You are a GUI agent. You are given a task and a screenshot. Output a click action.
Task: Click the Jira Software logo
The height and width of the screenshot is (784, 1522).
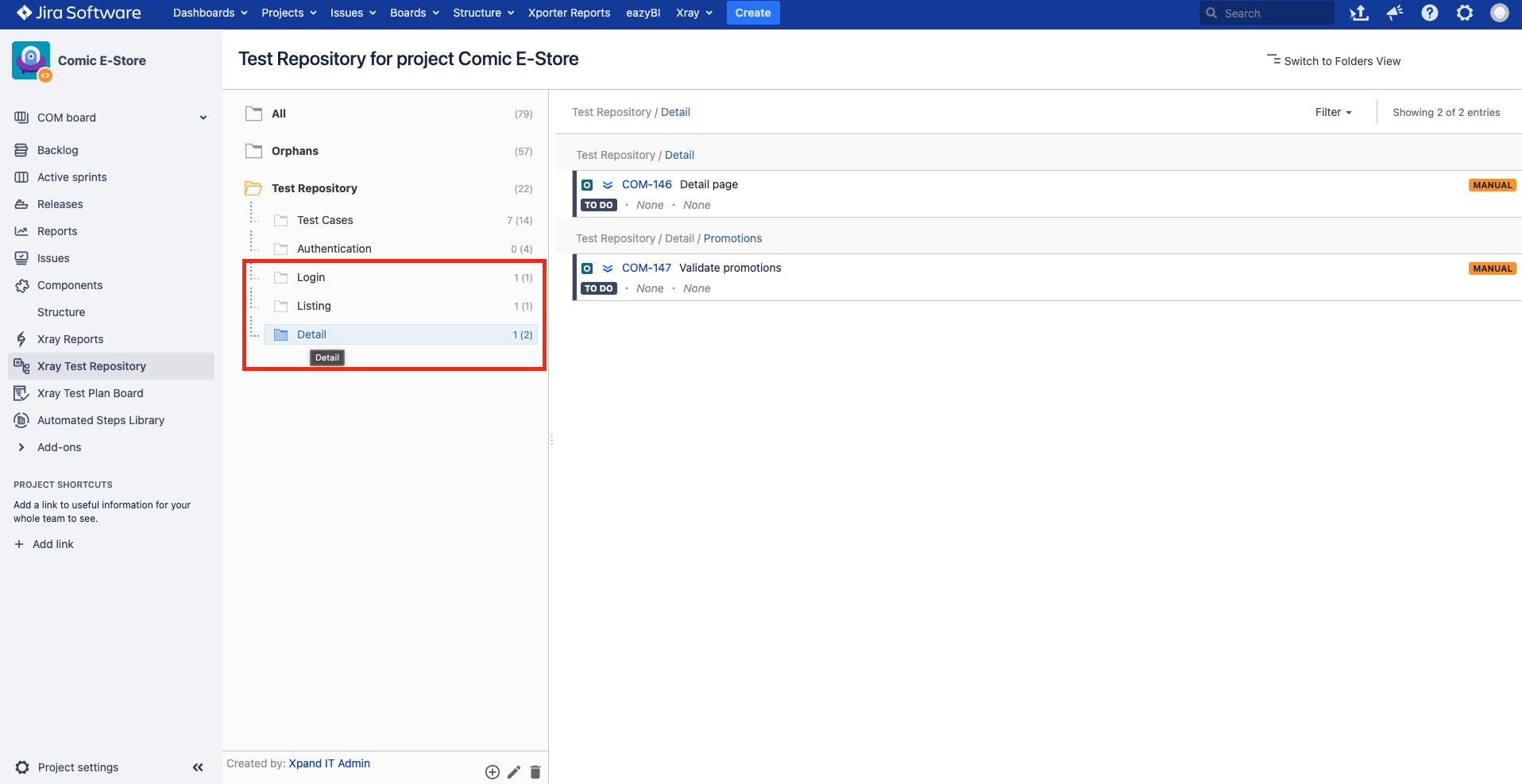(79, 13)
